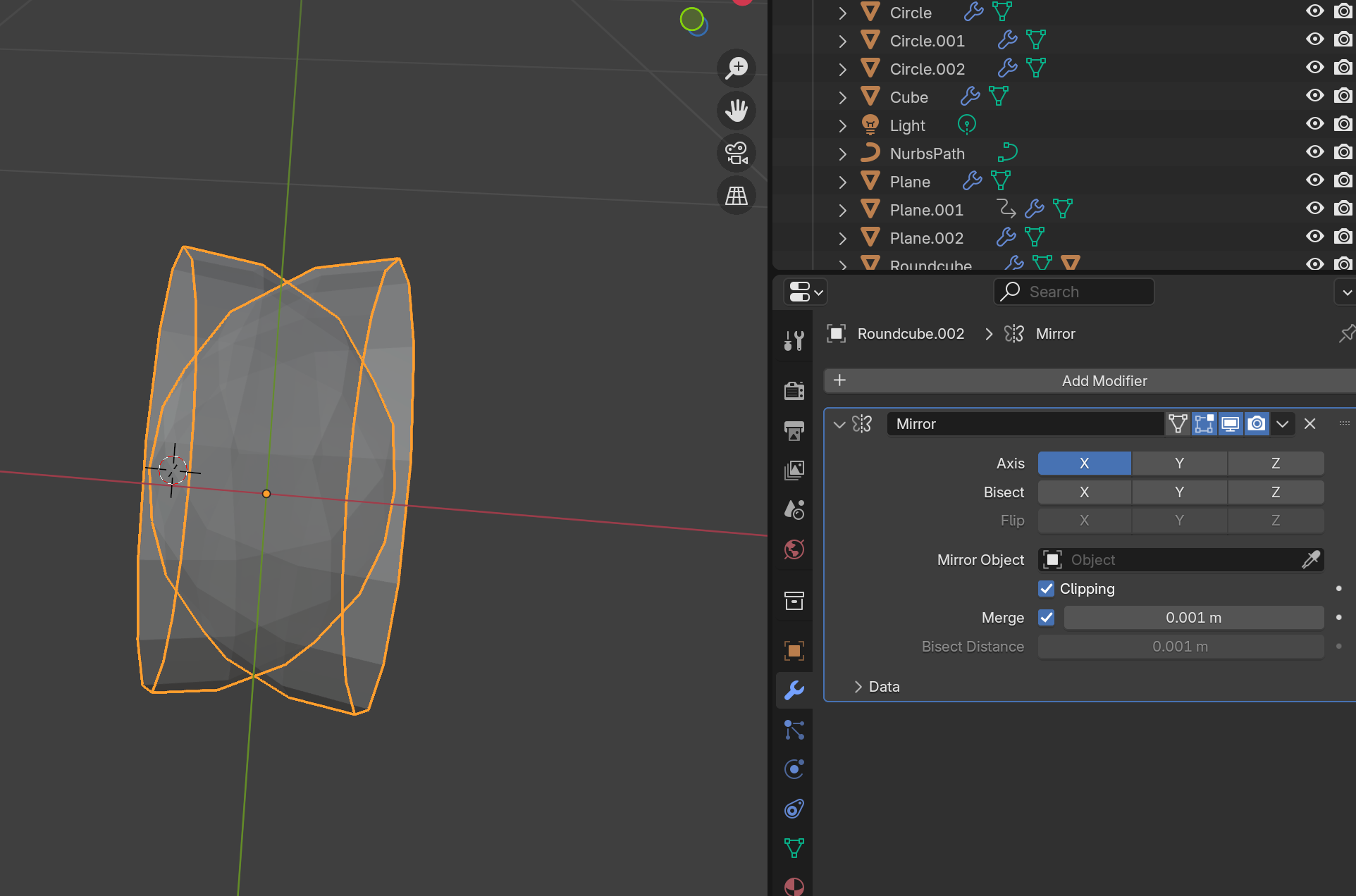The height and width of the screenshot is (896, 1356).
Task: Disable Light in renders camera icon
Action: (x=1343, y=124)
